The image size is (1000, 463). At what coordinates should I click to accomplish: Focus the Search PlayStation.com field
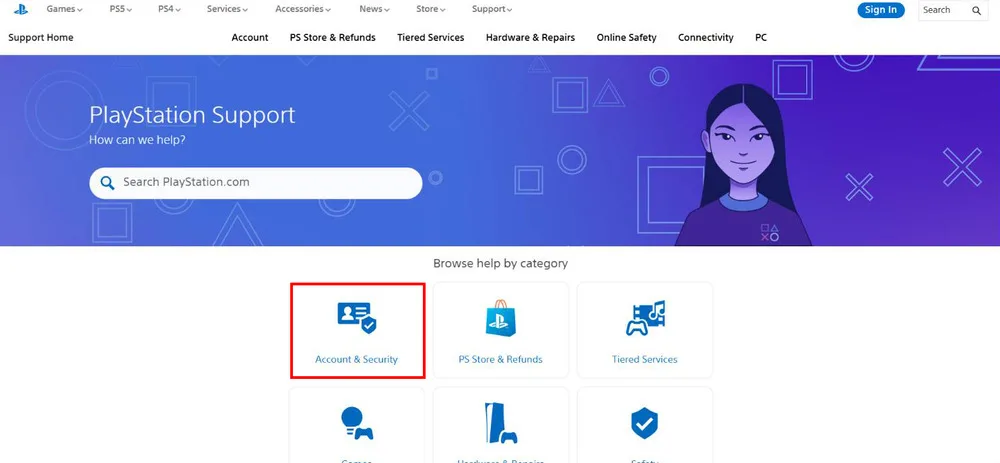256,183
